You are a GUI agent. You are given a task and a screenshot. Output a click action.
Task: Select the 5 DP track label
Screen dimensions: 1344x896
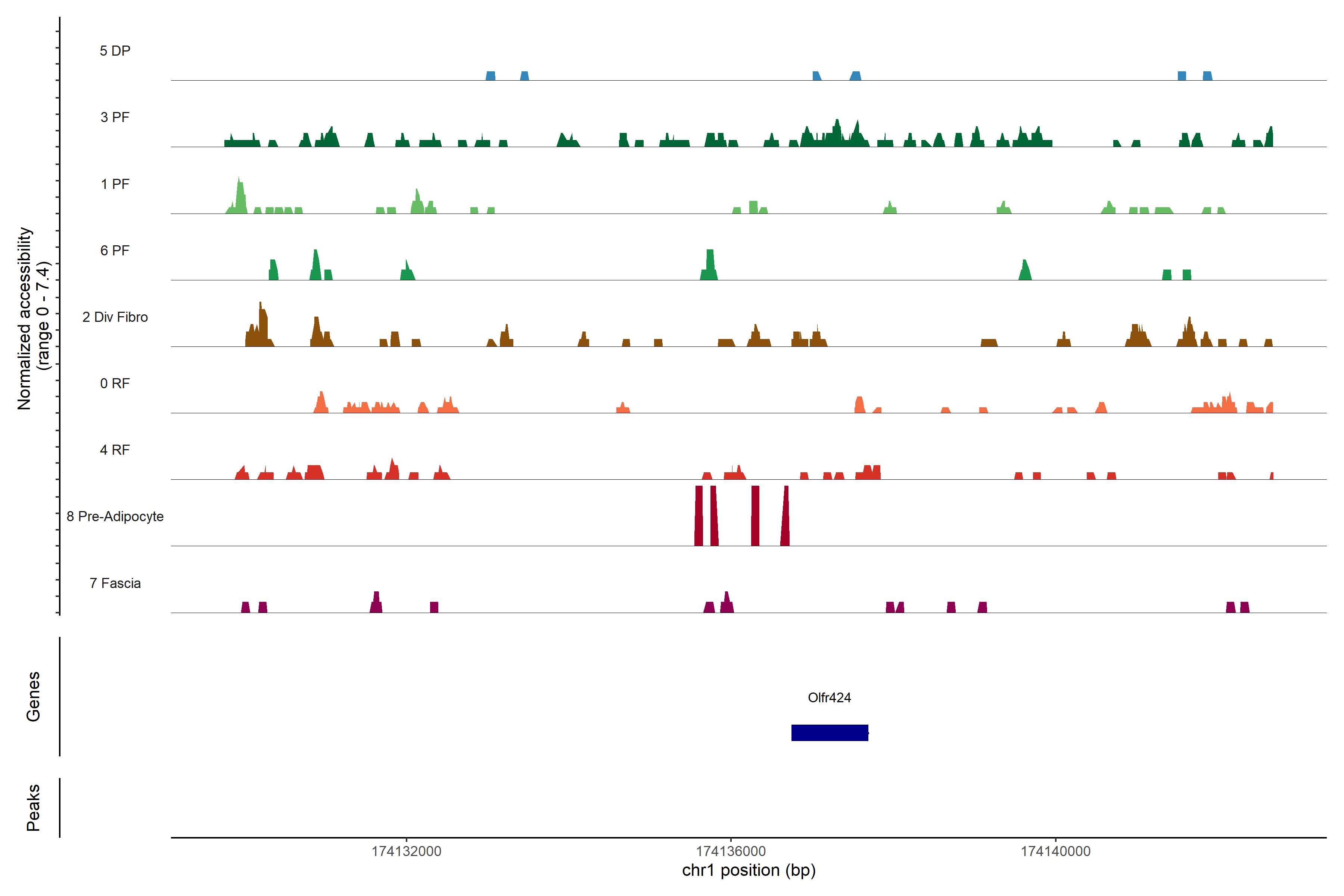[115, 51]
